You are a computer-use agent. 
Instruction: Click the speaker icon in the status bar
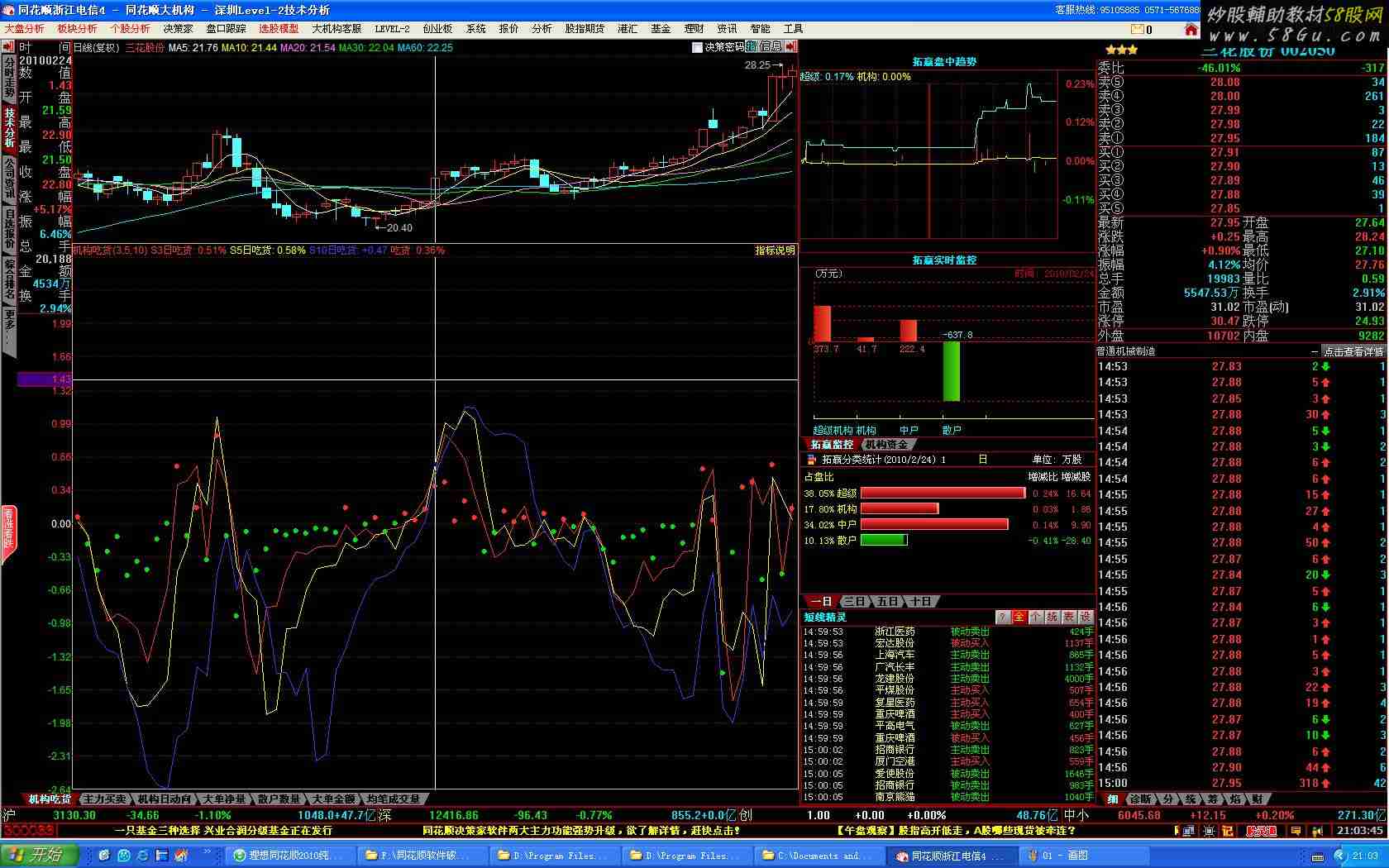pyautogui.click(x=1317, y=830)
